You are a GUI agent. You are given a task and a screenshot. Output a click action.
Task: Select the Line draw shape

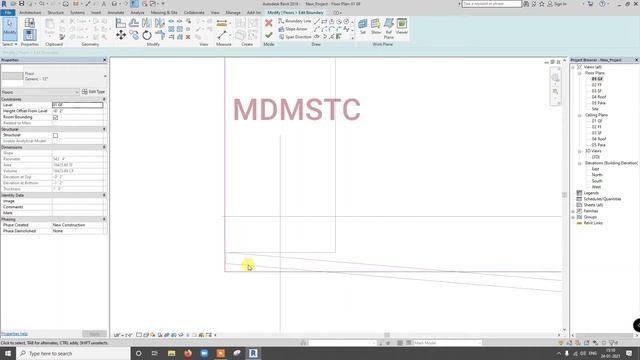click(317, 21)
